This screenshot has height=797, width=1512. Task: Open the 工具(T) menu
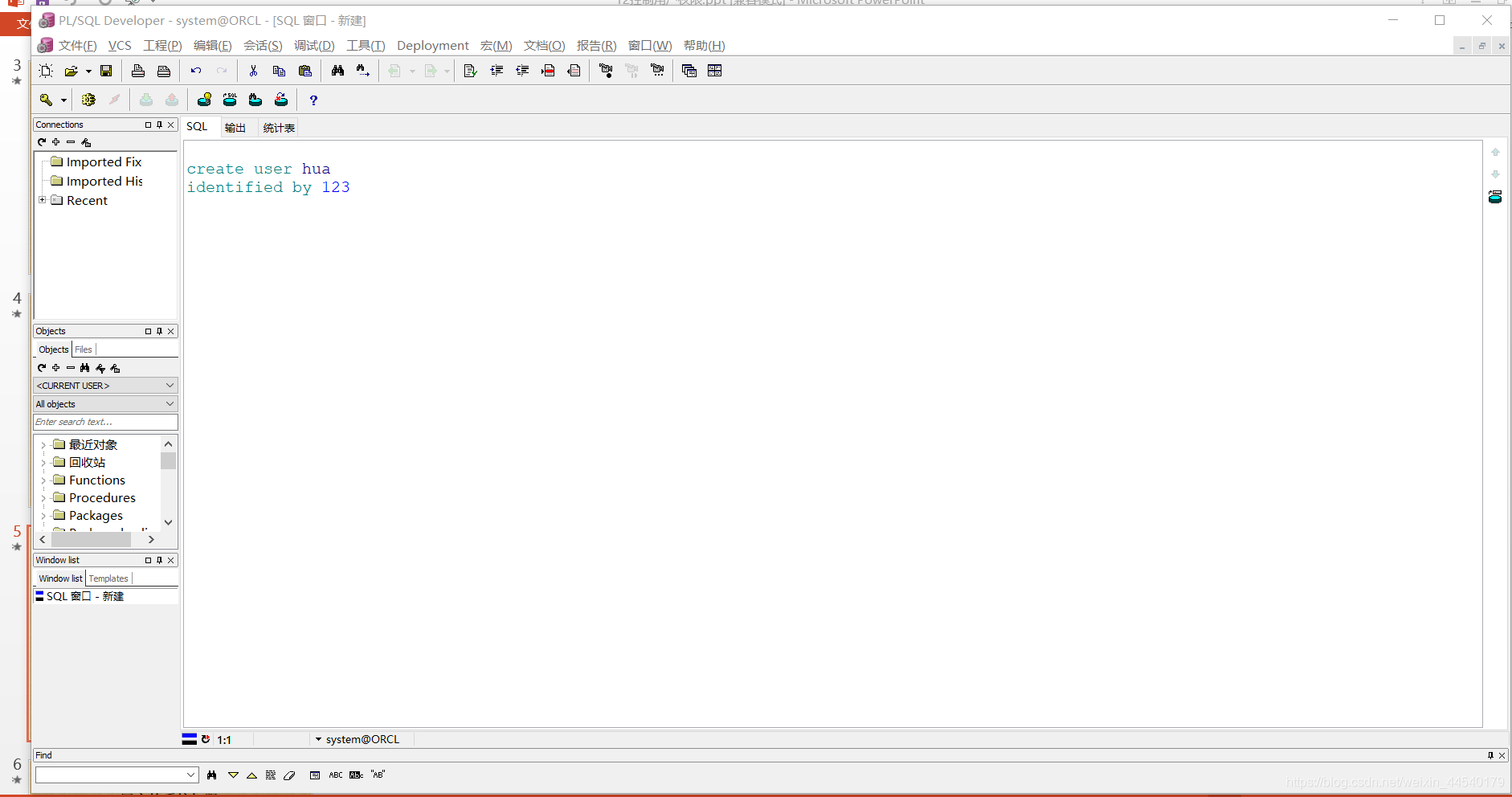[366, 46]
